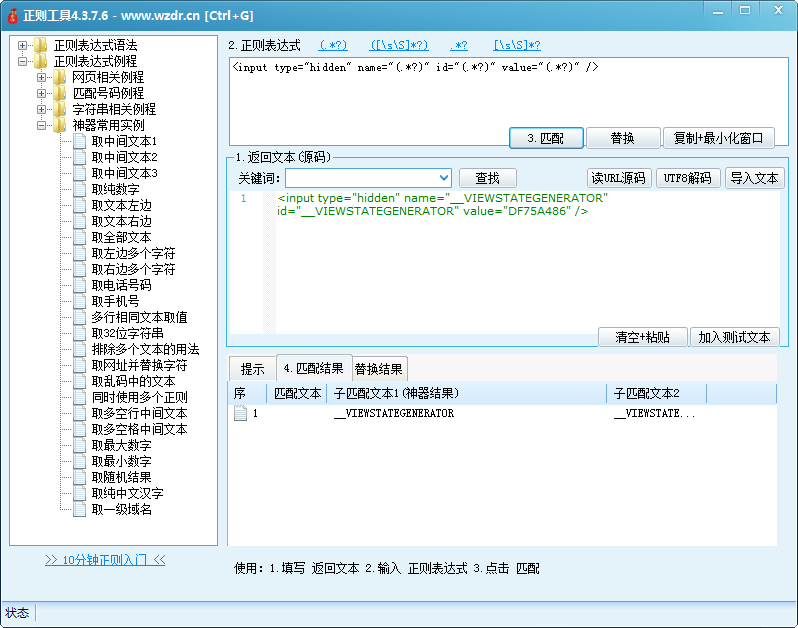Open the 关键词 dropdown list
The image size is (798, 628).
click(x=443, y=178)
